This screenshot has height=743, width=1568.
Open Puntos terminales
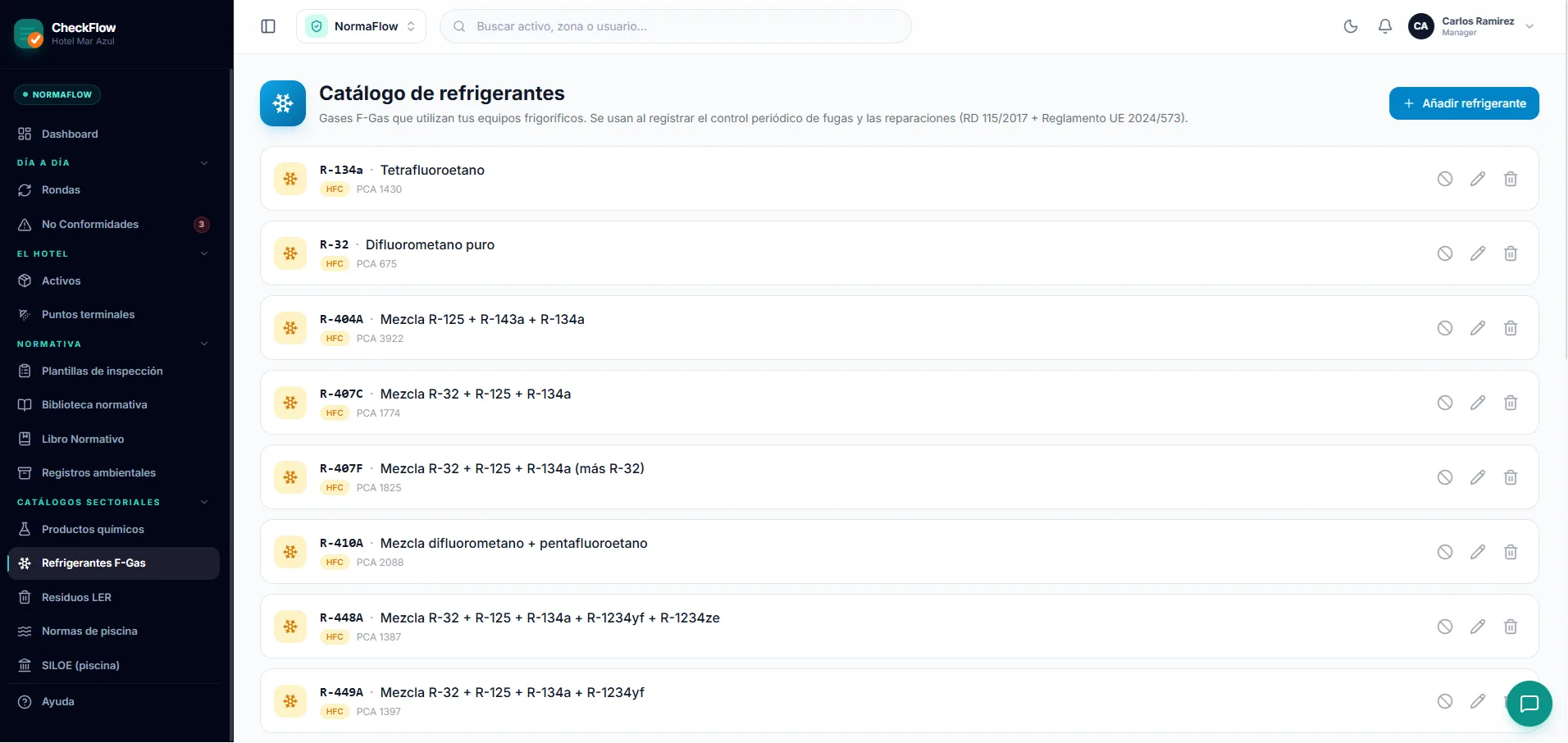tap(114, 314)
